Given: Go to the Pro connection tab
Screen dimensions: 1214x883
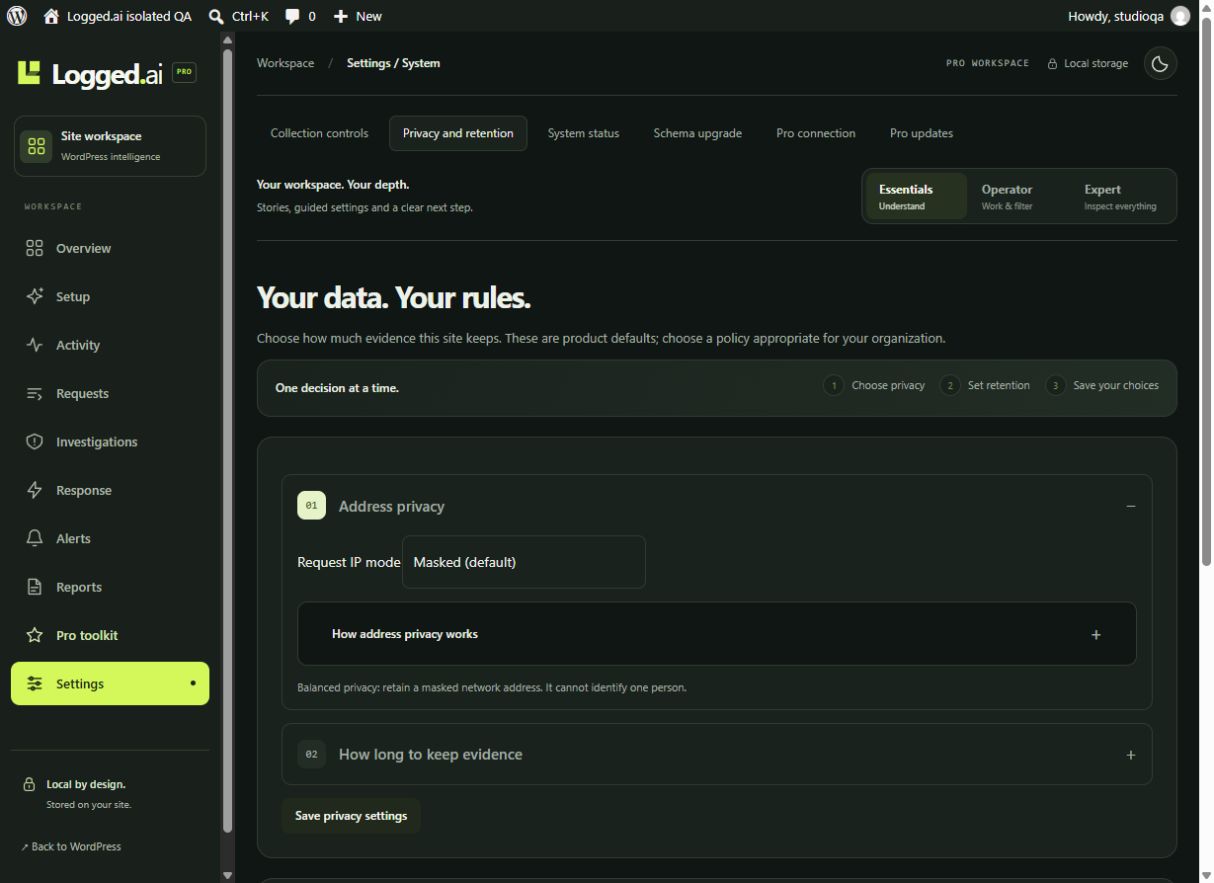Looking at the screenshot, I should click(x=816, y=133).
